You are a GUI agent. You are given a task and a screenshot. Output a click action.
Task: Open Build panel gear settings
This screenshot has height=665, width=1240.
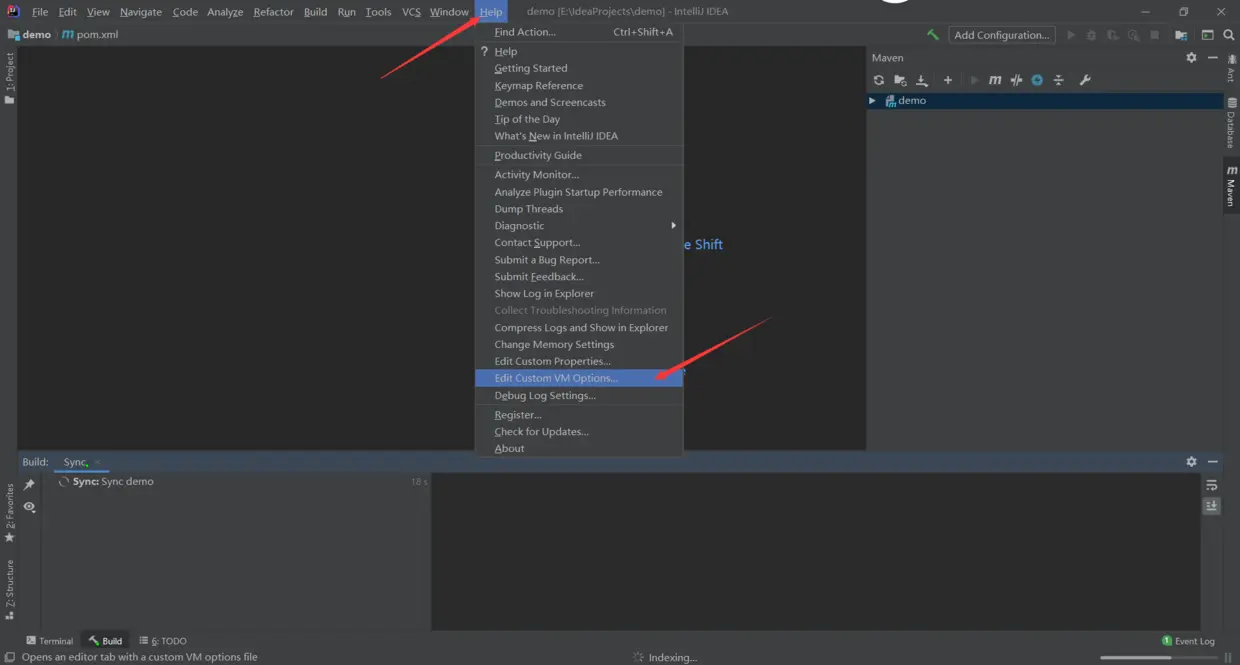pyautogui.click(x=1191, y=462)
